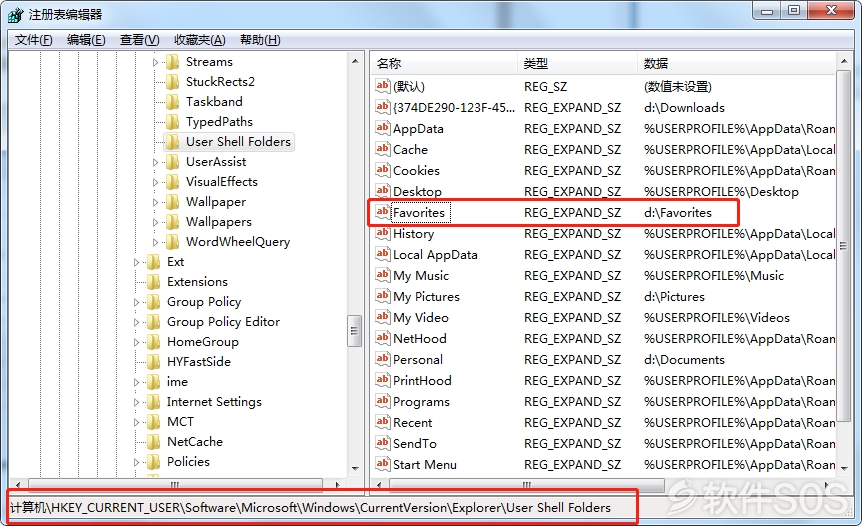Click the tree pane scroll-up arrow

tap(355, 61)
